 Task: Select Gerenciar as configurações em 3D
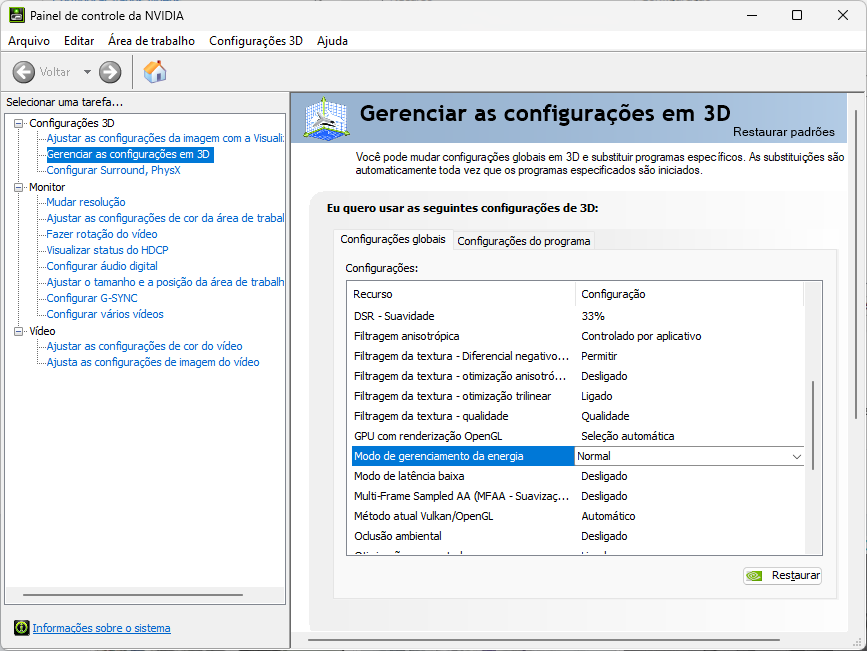tap(128, 154)
